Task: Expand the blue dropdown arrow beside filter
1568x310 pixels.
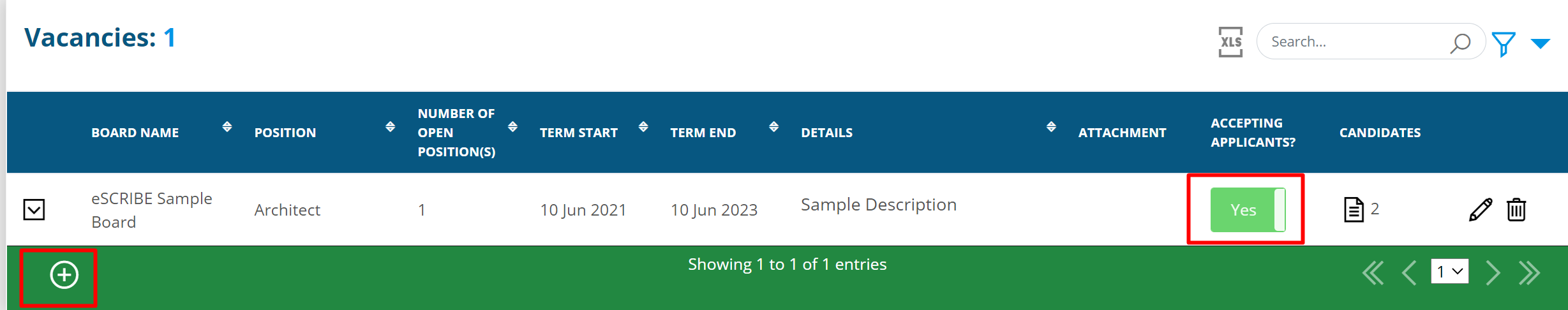Action: point(1541,43)
